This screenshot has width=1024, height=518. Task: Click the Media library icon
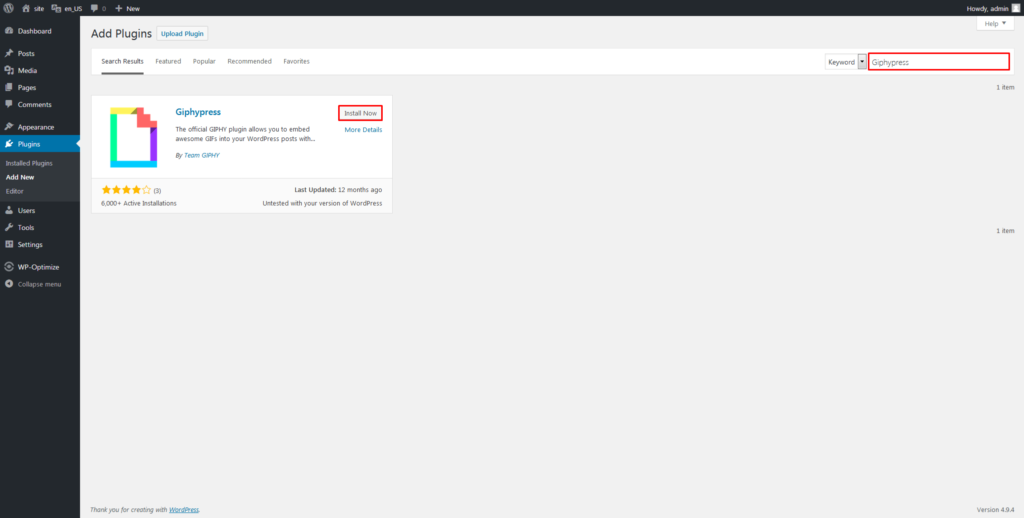[8, 71]
